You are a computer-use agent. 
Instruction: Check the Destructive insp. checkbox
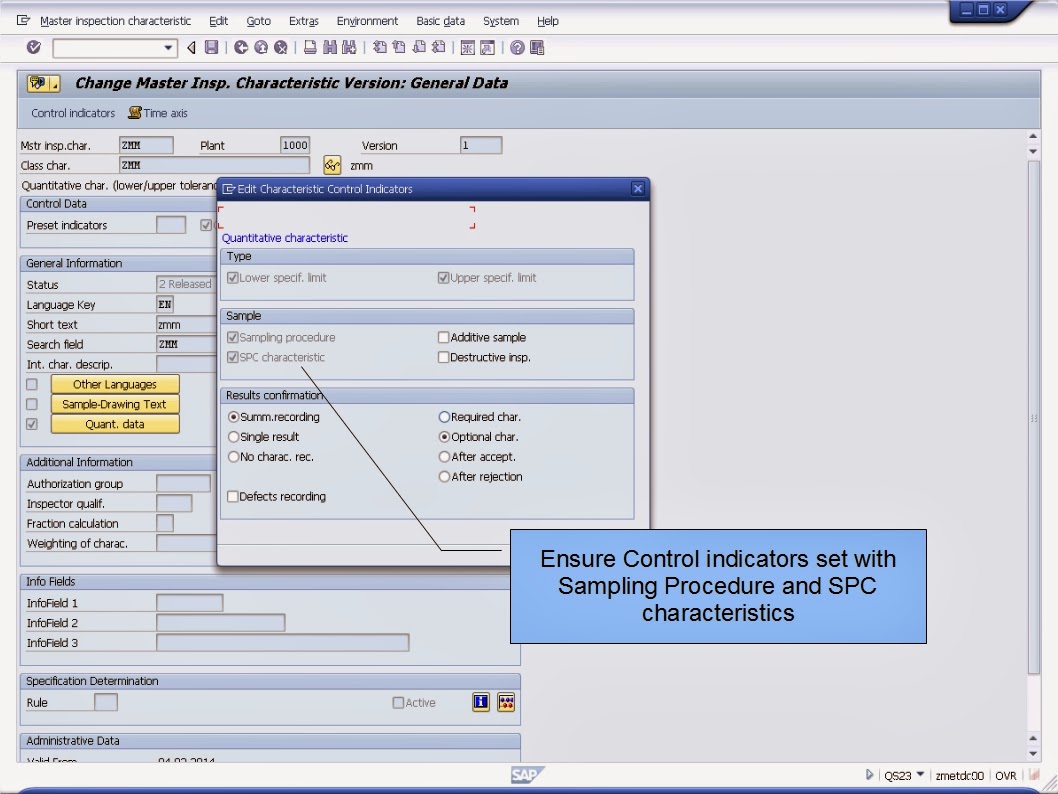[443, 357]
